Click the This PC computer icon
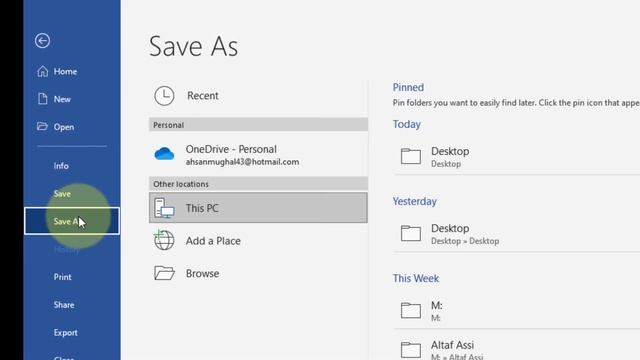This screenshot has width=640, height=360. (164, 208)
